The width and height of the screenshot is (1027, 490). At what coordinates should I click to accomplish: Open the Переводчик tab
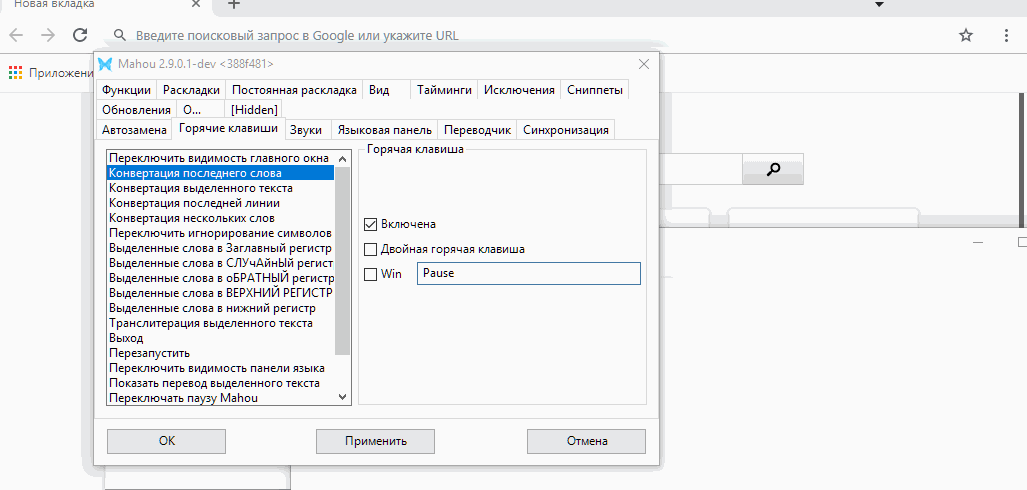pyautogui.click(x=477, y=130)
